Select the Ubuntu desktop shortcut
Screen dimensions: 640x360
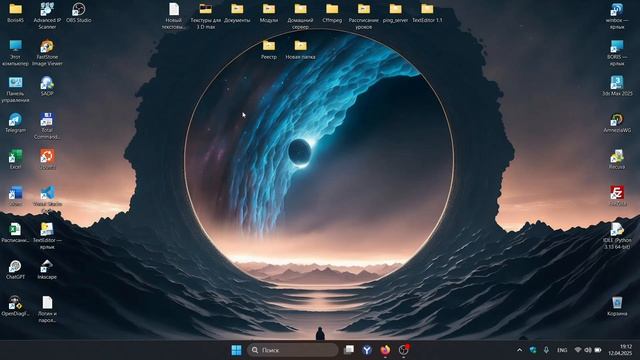point(47,159)
